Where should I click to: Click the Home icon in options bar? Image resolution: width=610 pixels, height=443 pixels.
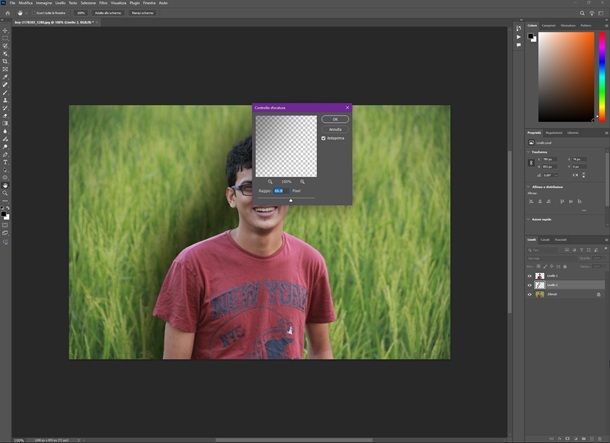pyautogui.click(x=7, y=13)
